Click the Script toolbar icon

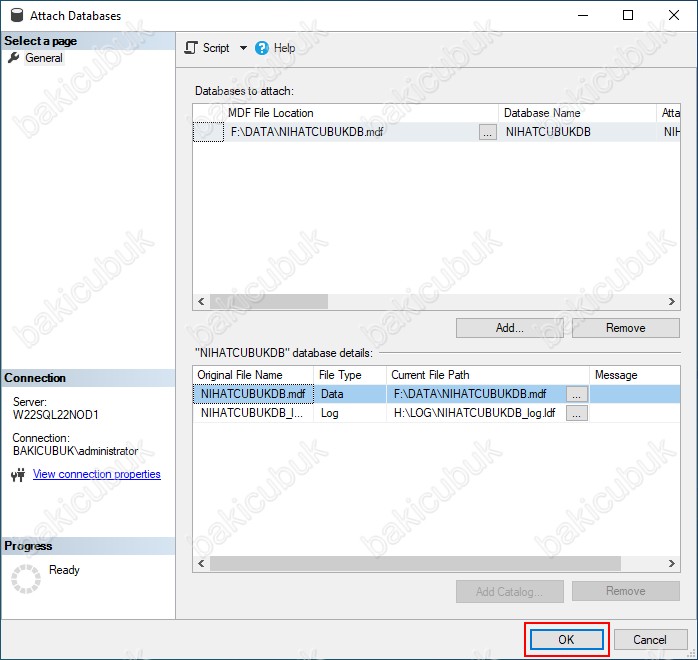pyautogui.click(x=191, y=48)
